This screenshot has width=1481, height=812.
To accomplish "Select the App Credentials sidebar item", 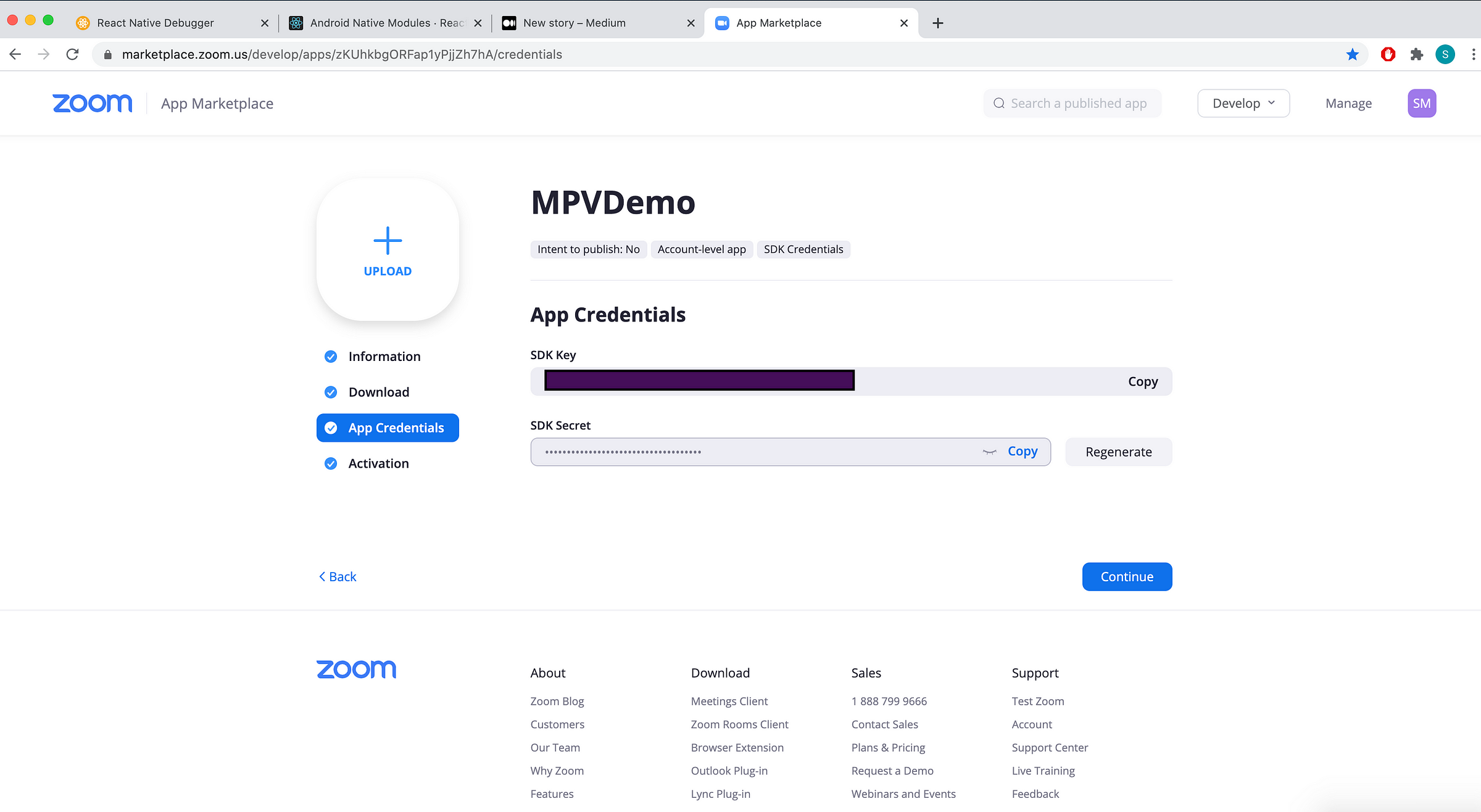I will 388,428.
